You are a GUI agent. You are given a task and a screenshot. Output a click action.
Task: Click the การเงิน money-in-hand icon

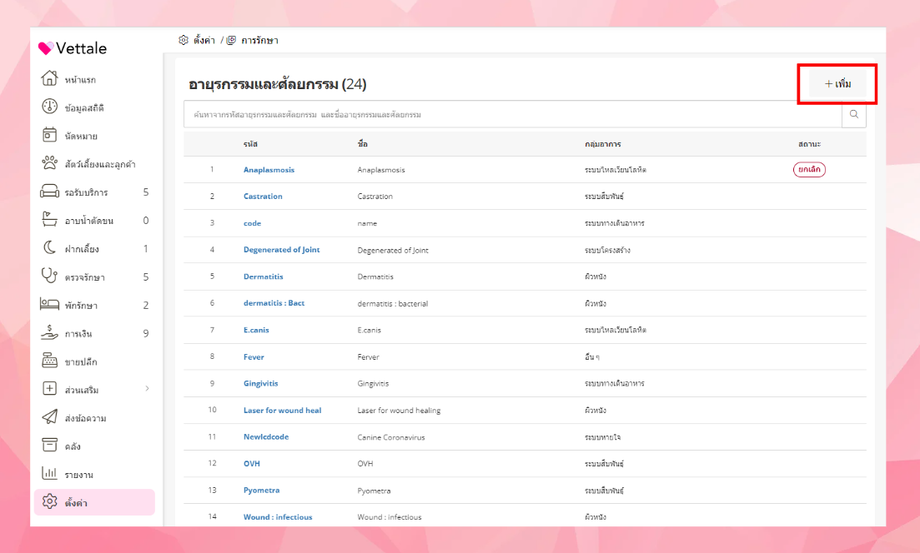[x=49, y=333]
